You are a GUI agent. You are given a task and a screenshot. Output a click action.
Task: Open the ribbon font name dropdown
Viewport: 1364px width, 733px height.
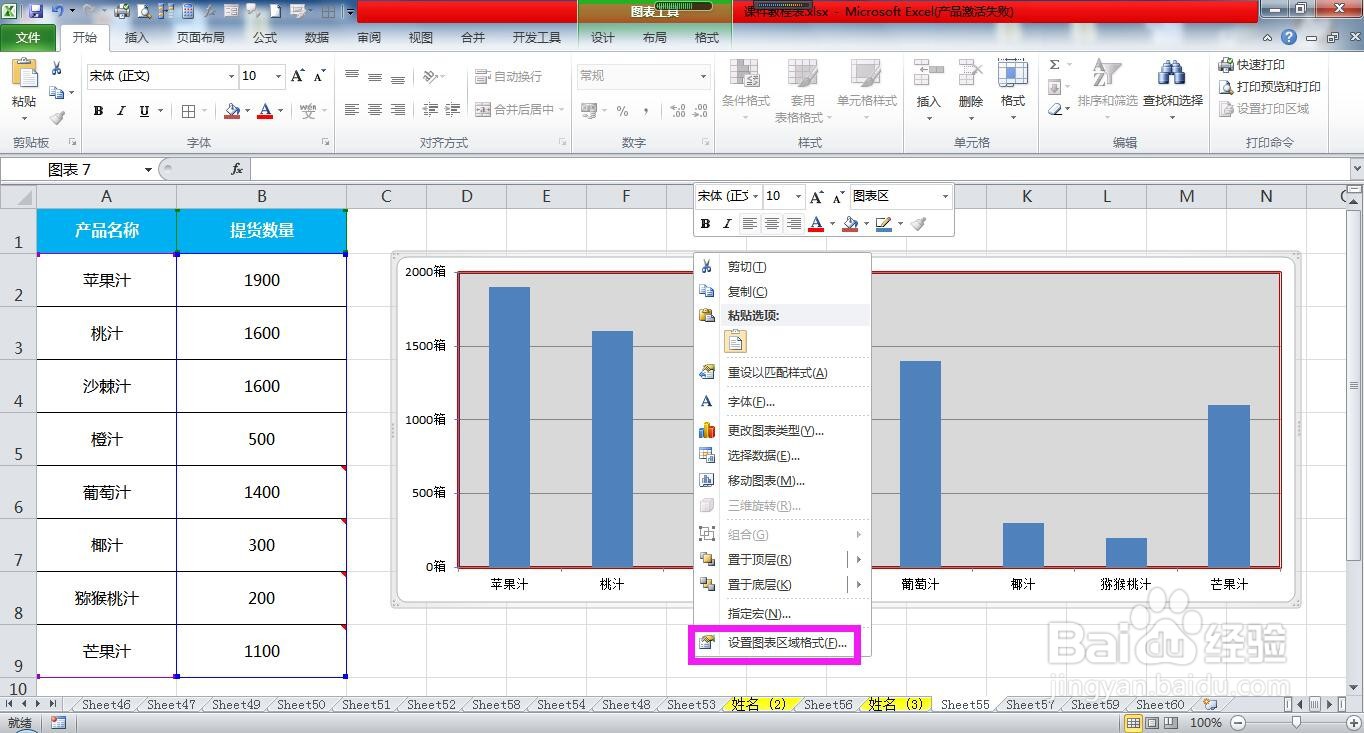231,76
